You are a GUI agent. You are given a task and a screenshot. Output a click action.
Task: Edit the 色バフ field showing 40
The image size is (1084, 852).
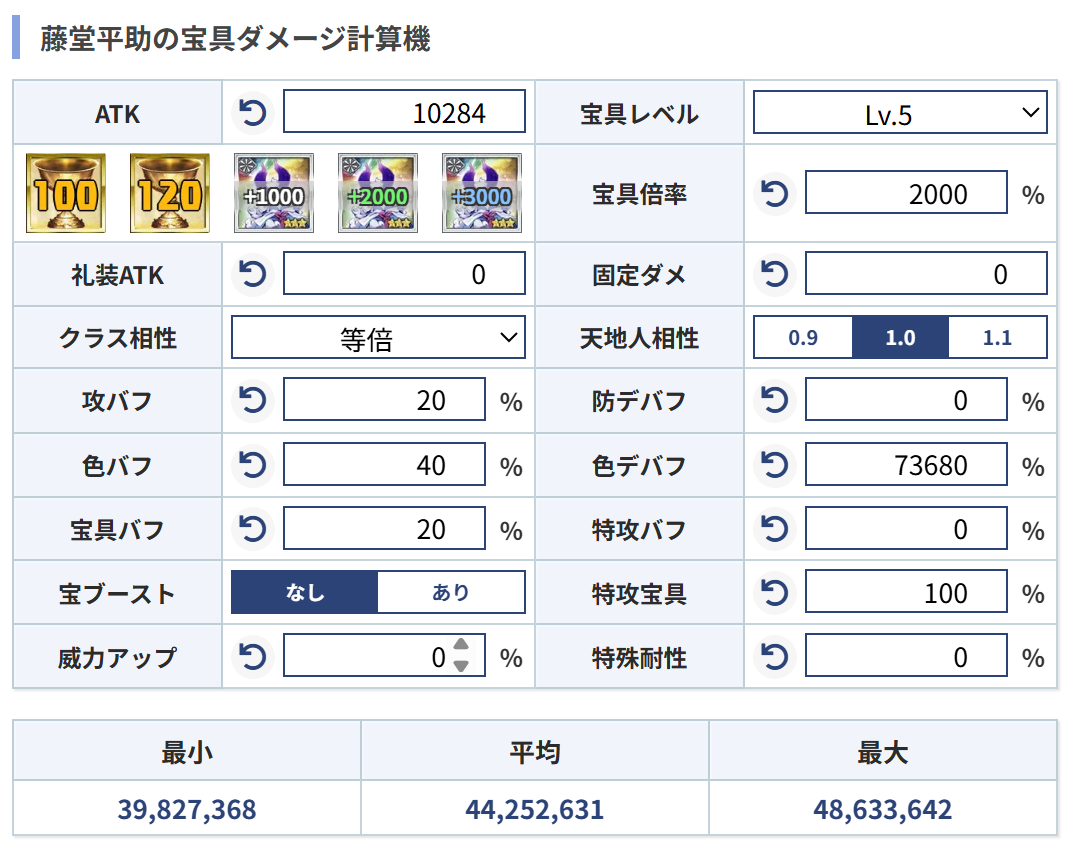tap(384, 464)
